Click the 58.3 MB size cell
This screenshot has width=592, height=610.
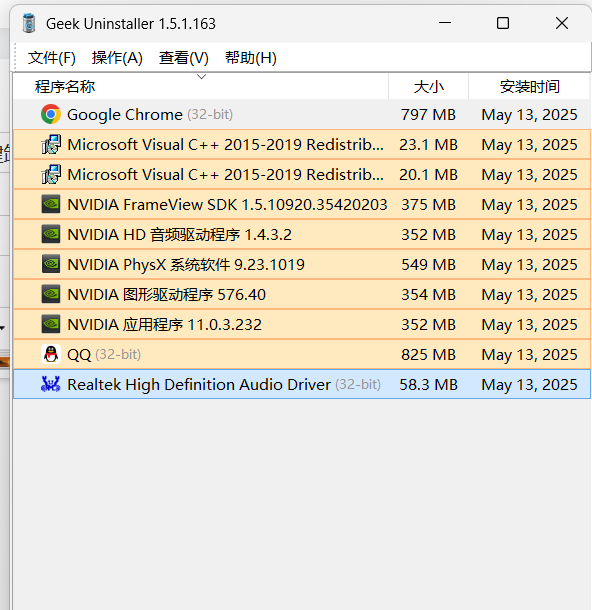[x=428, y=384]
